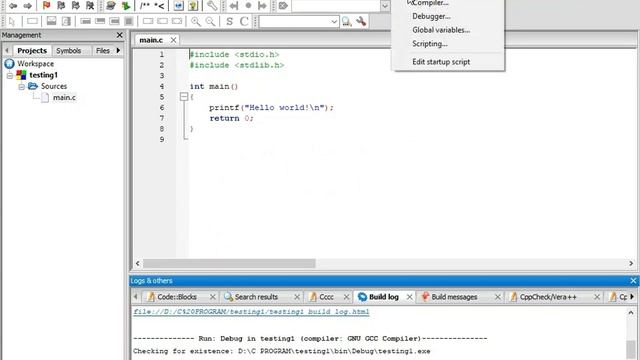Viewport: 640px width, 360px height.
Task: Toggle bookmark with the red flag icon
Action: (x=46, y=5)
